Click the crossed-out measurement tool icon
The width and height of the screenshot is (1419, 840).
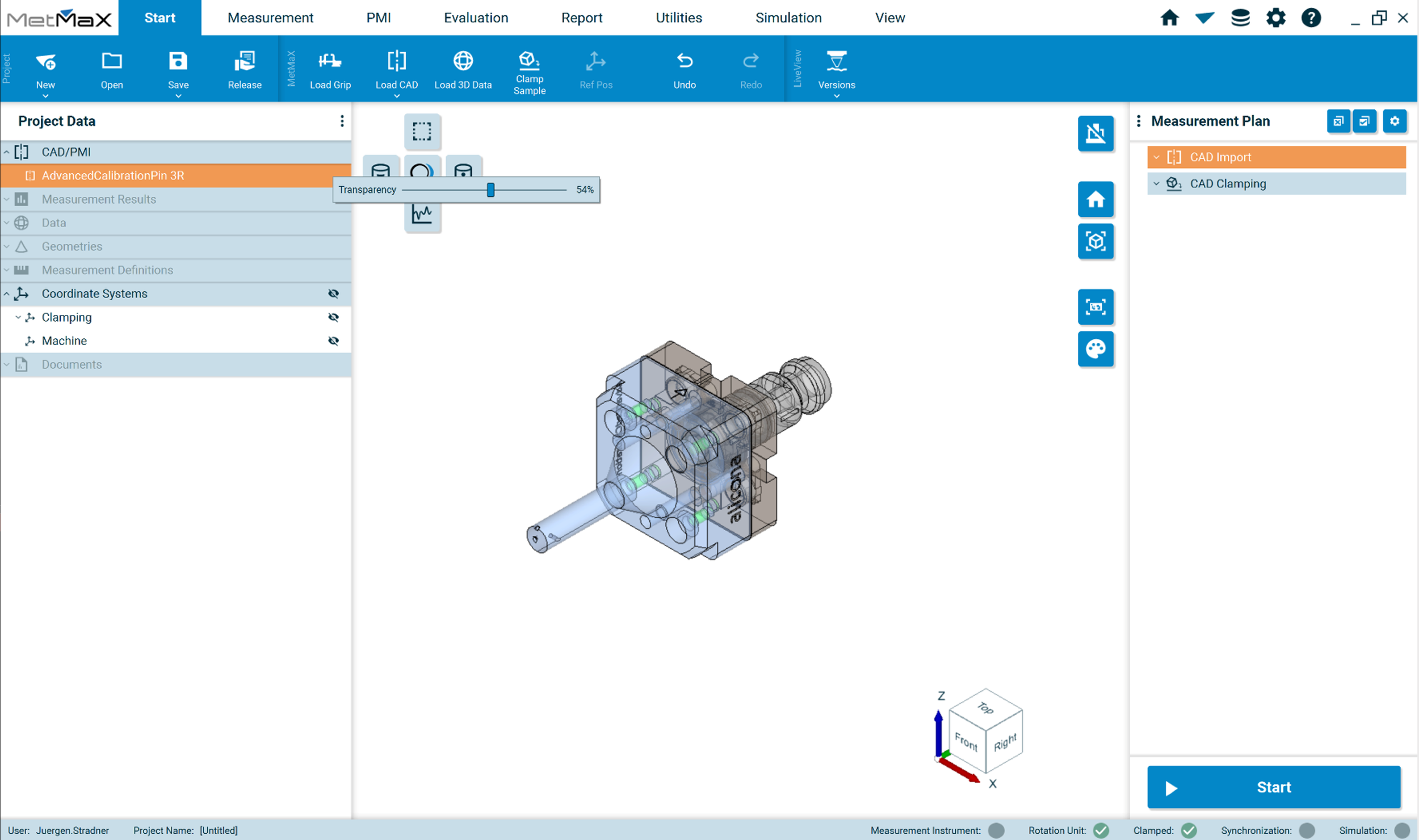1095,133
